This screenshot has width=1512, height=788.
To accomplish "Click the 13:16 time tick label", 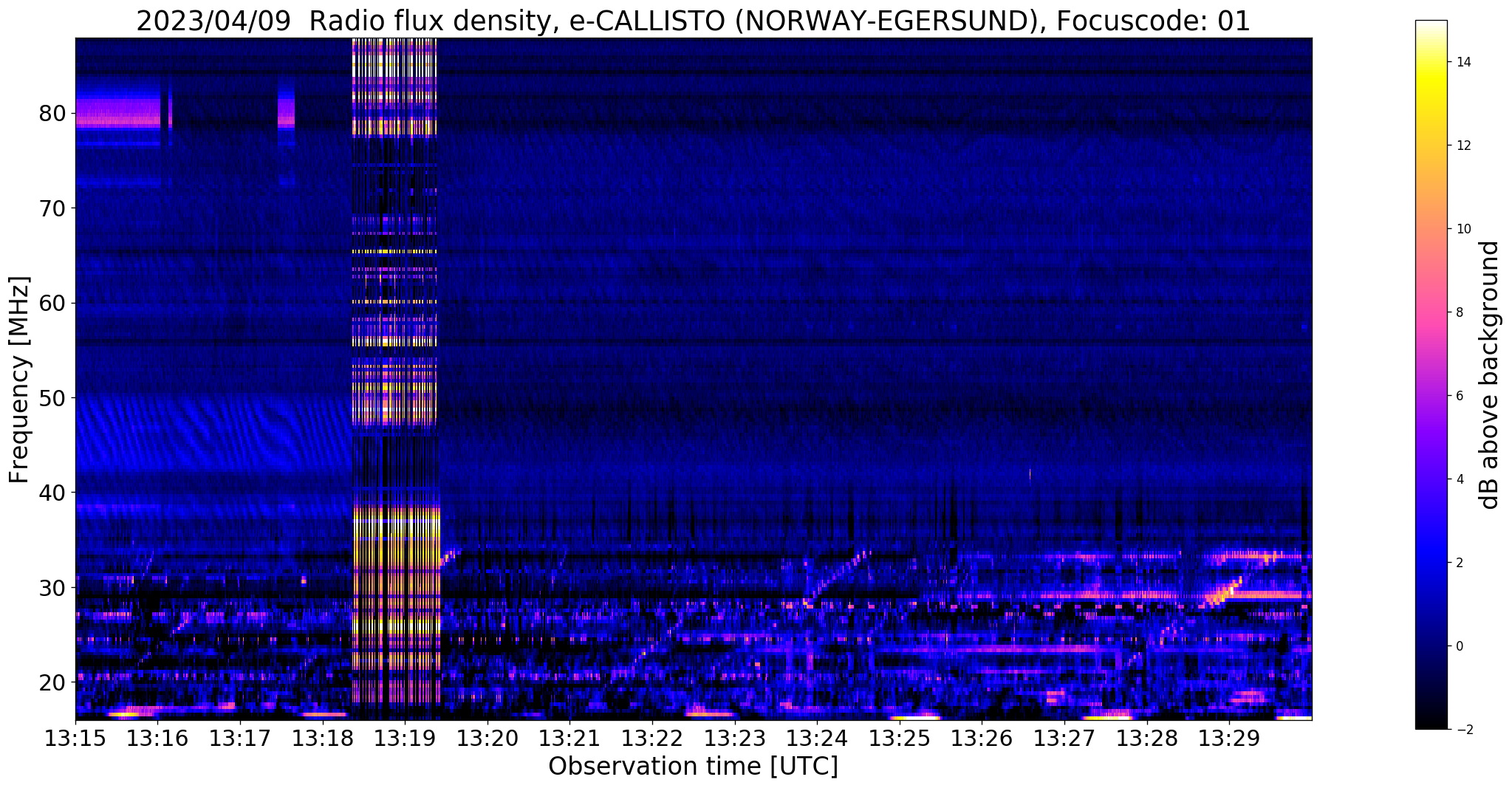I will pyautogui.click(x=157, y=738).
